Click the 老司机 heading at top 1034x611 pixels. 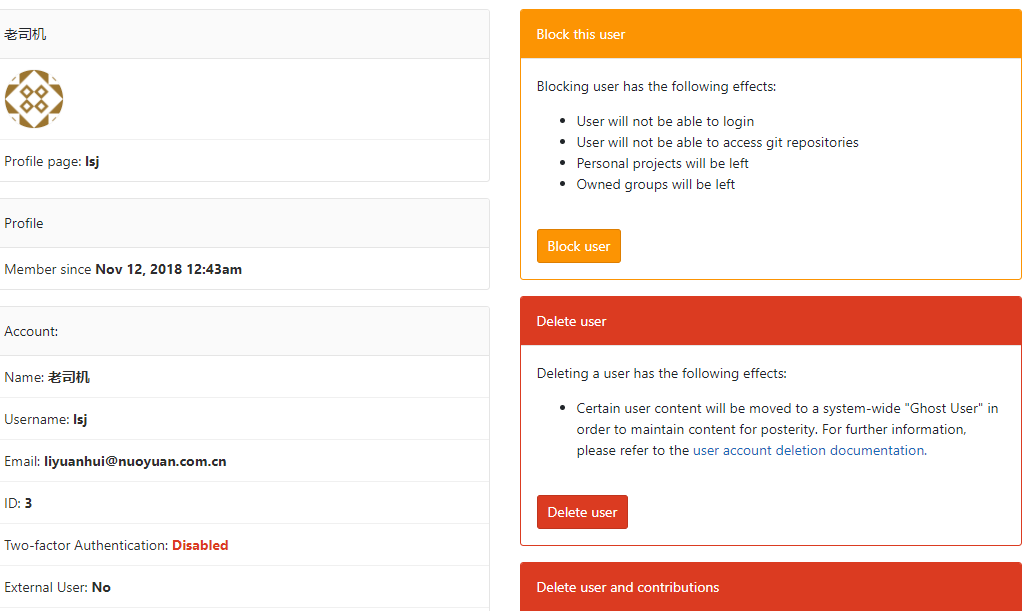[x=25, y=34]
